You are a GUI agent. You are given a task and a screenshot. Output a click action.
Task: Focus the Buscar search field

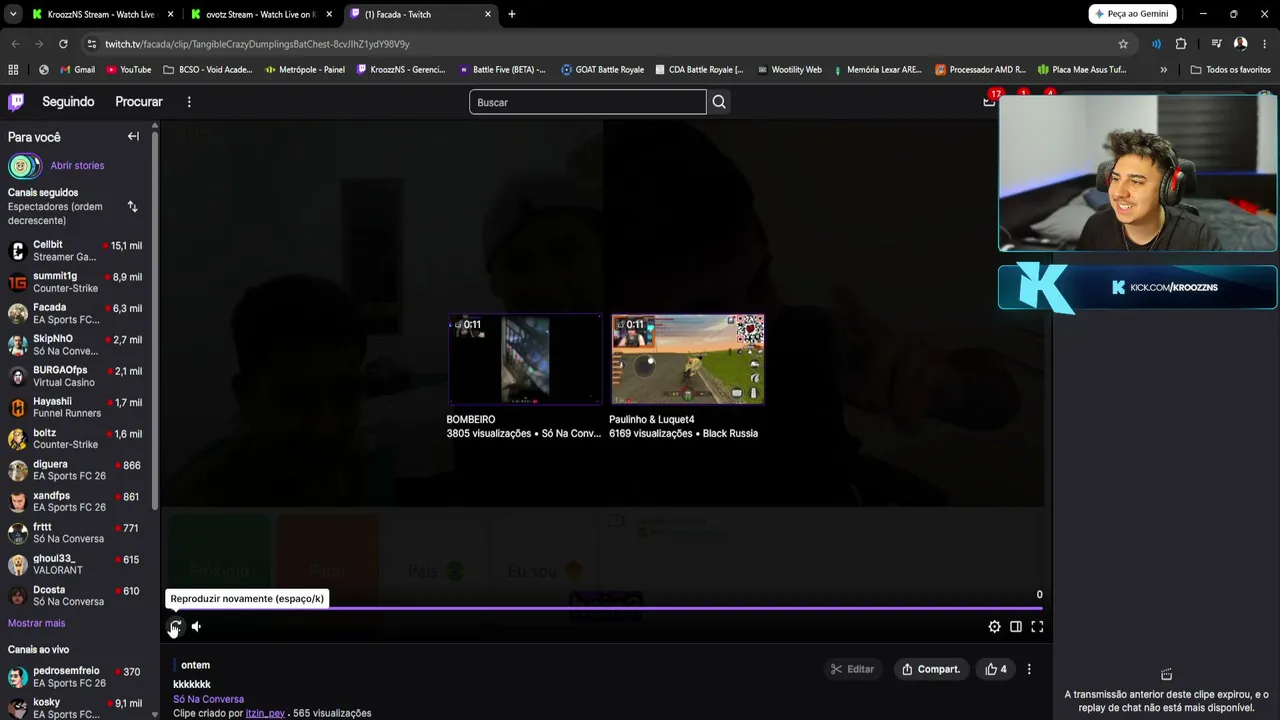(x=588, y=102)
